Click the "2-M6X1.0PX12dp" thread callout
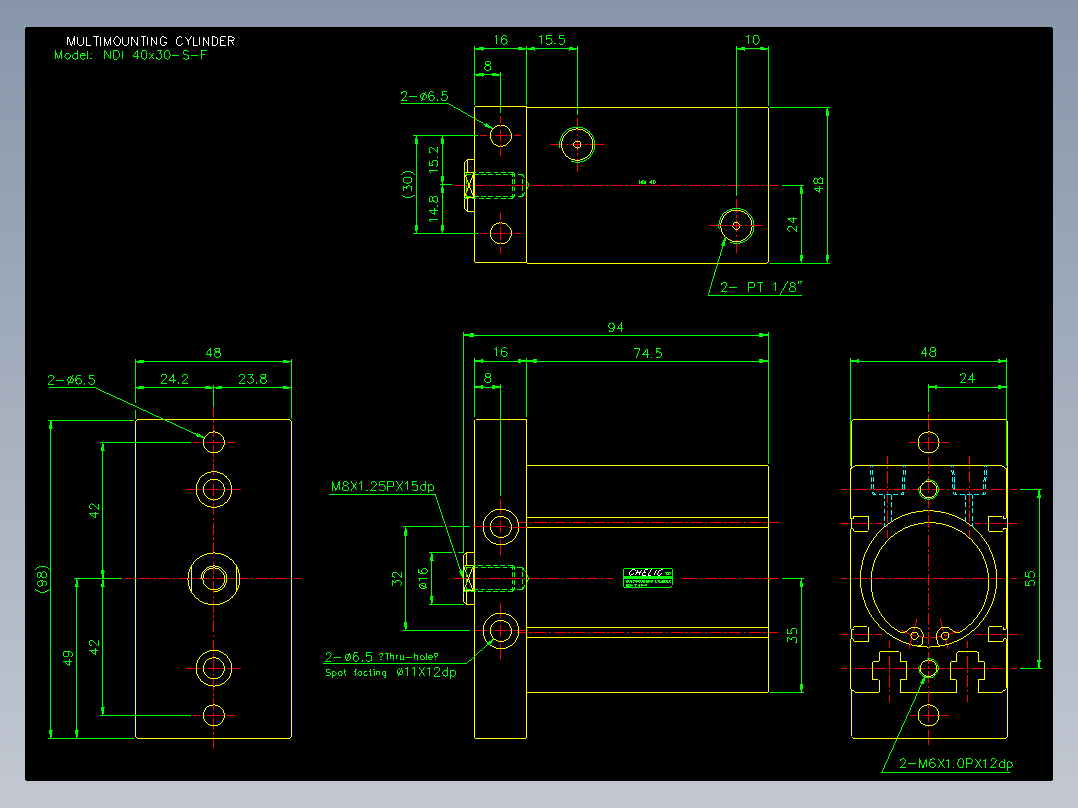The height and width of the screenshot is (808, 1078). [x=956, y=764]
